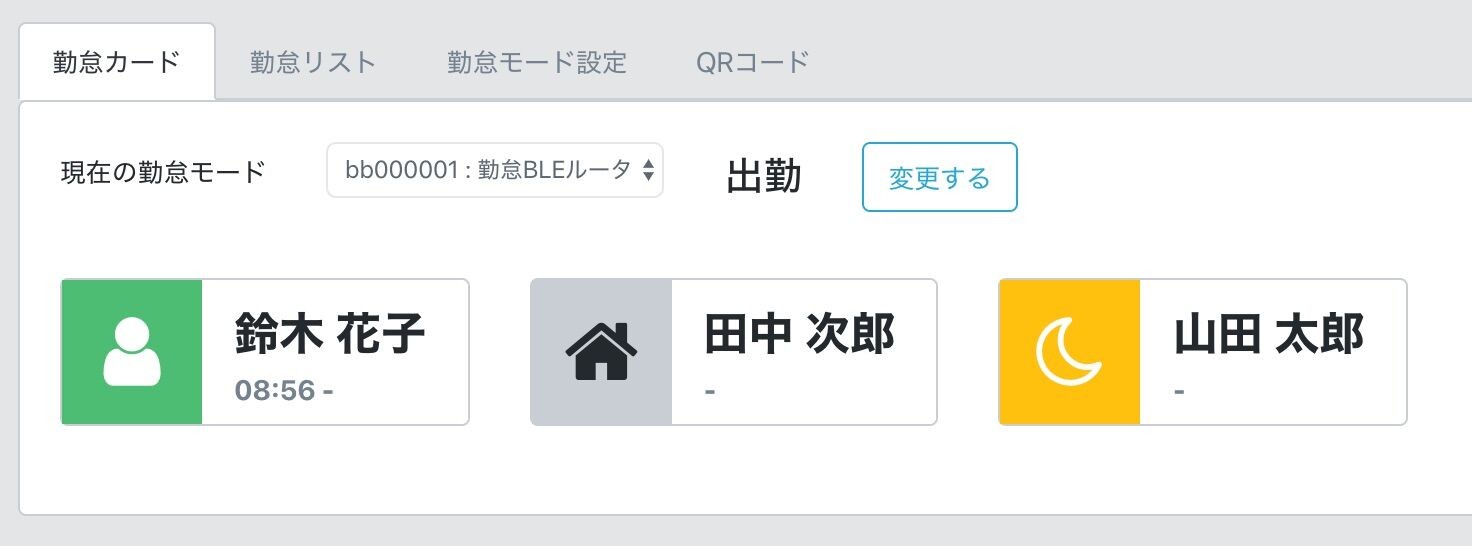Image resolution: width=1472 pixels, height=546 pixels.
Task: Click the 現在の勤怠モード label
Action: click(x=163, y=172)
